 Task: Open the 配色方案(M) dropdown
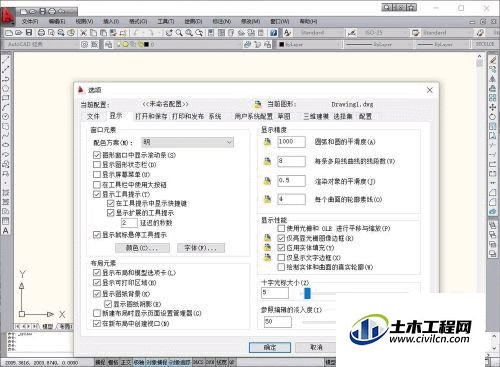[187, 143]
